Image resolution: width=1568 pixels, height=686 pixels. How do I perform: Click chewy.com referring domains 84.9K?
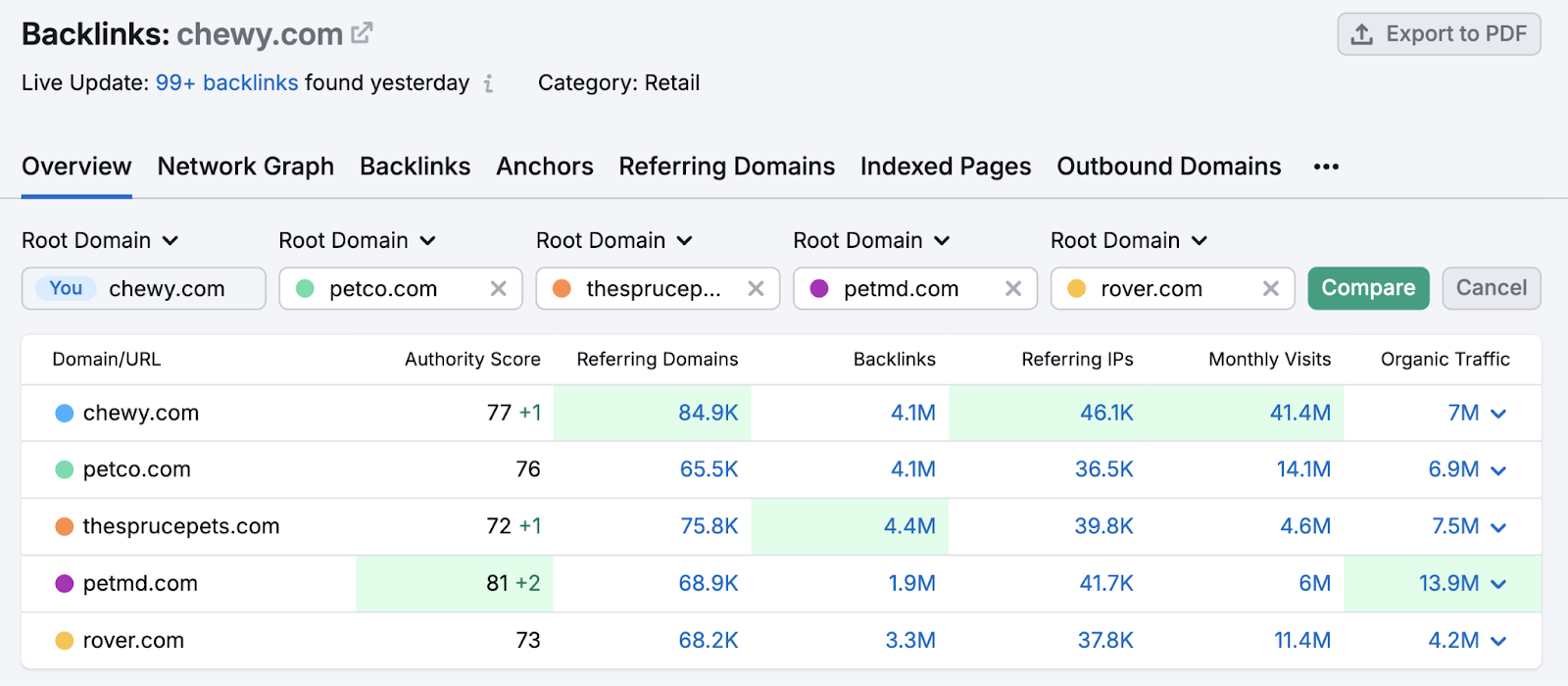(x=709, y=414)
